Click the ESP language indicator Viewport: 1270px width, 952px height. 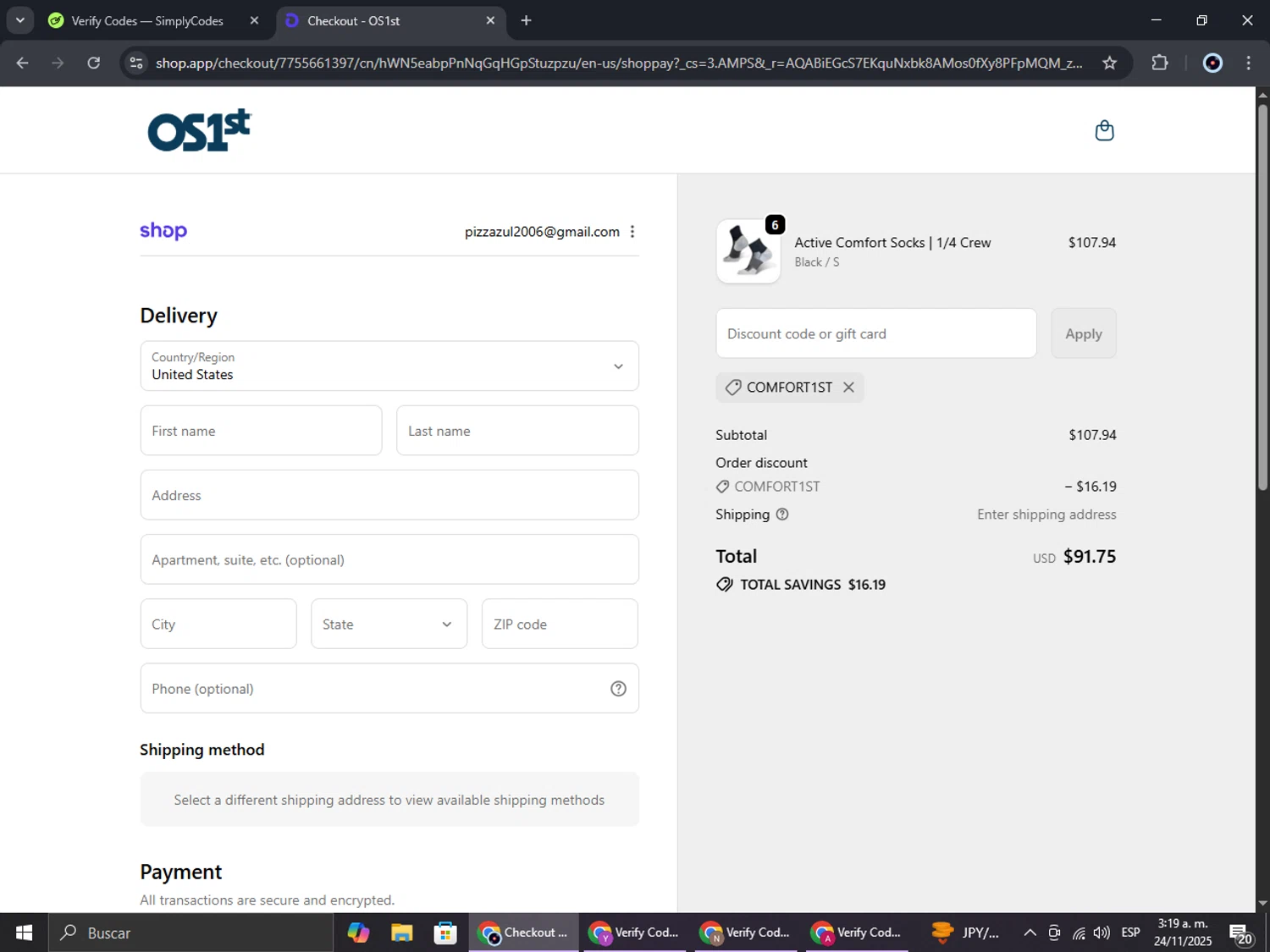tap(1130, 933)
